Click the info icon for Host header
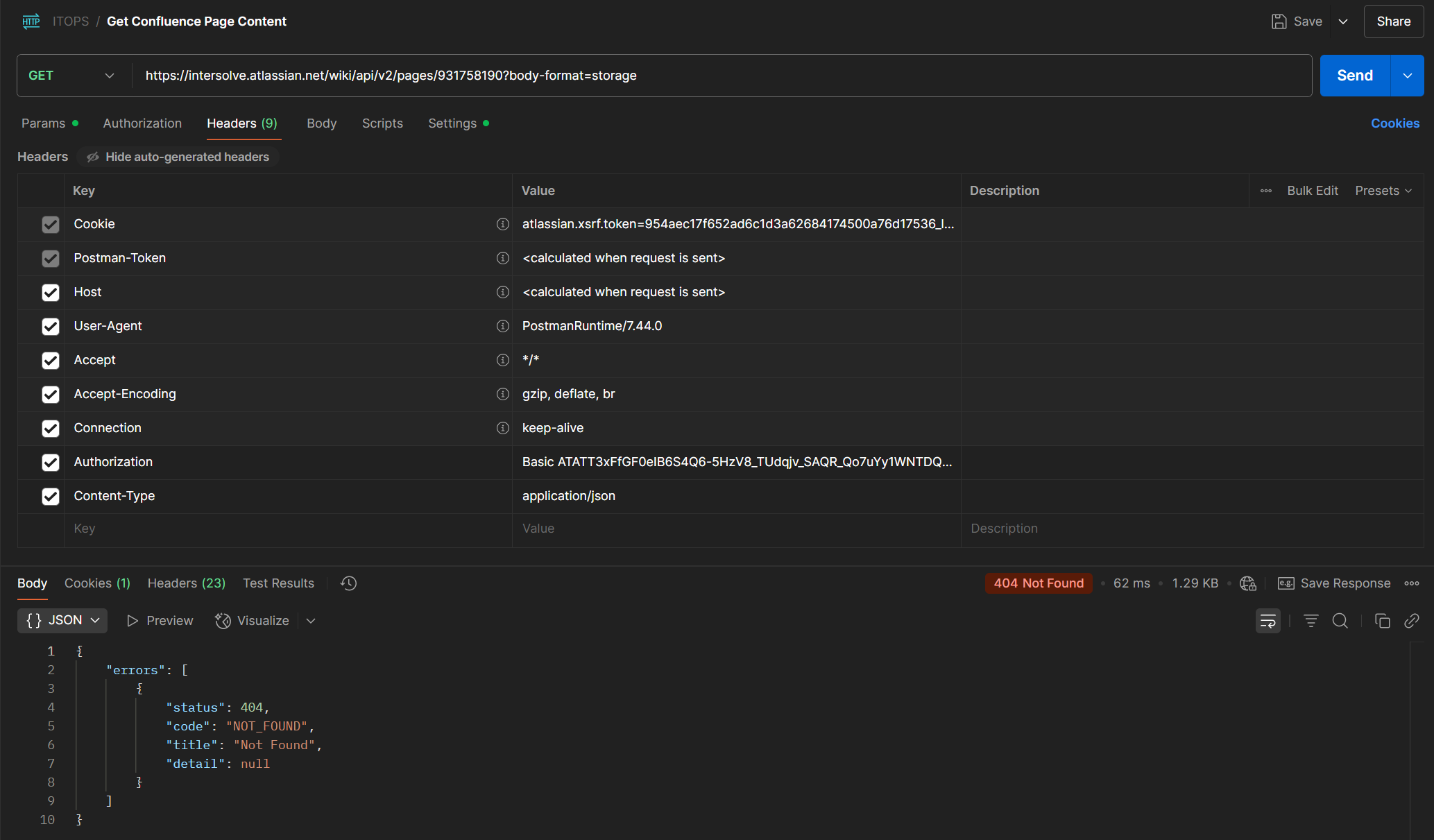The width and height of the screenshot is (1434, 840). (503, 292)
